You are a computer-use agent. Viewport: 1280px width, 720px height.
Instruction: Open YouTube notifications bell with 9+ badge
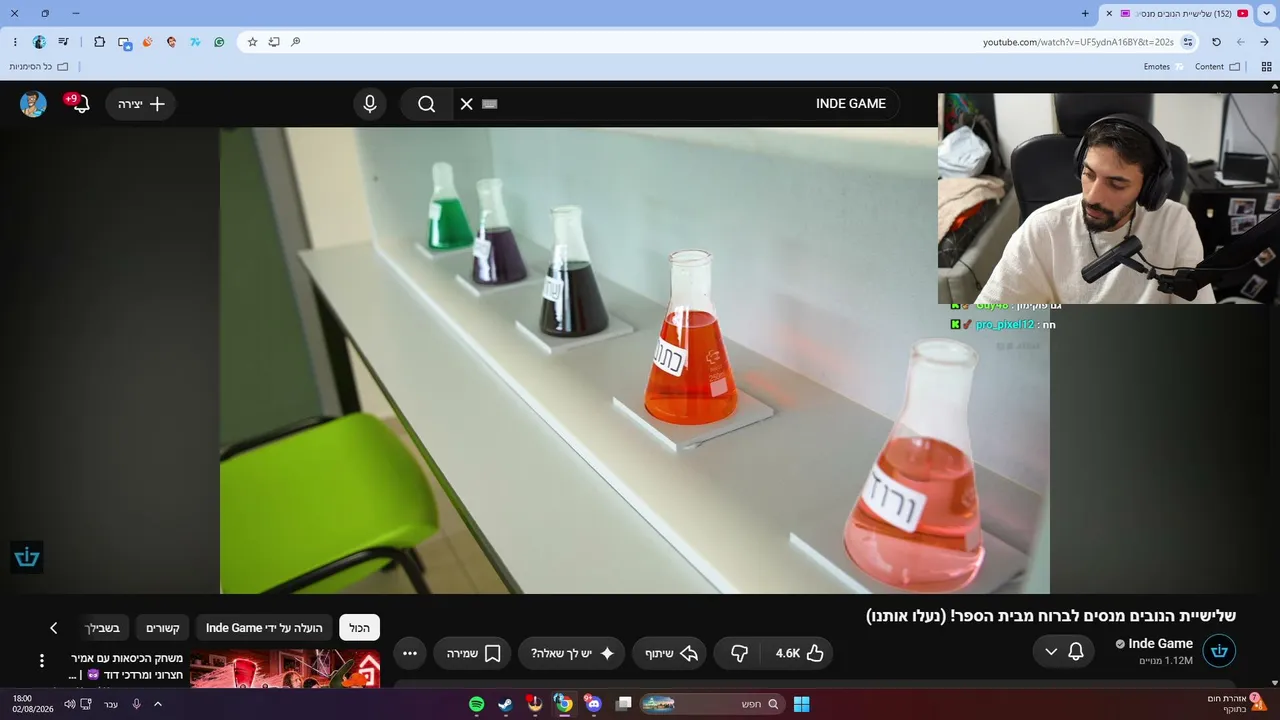80,104
